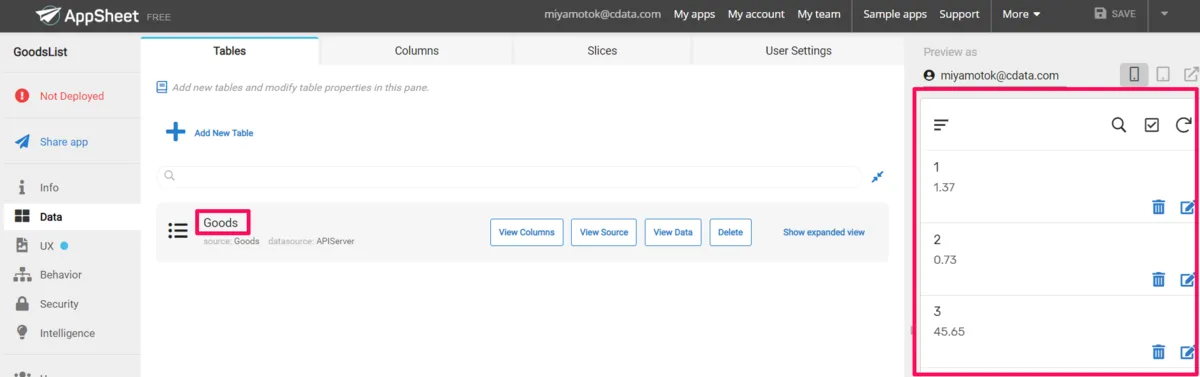Screen dimensions: 1200x377
Task: Click the SAVE button
Action: [x=1115, y=14]
